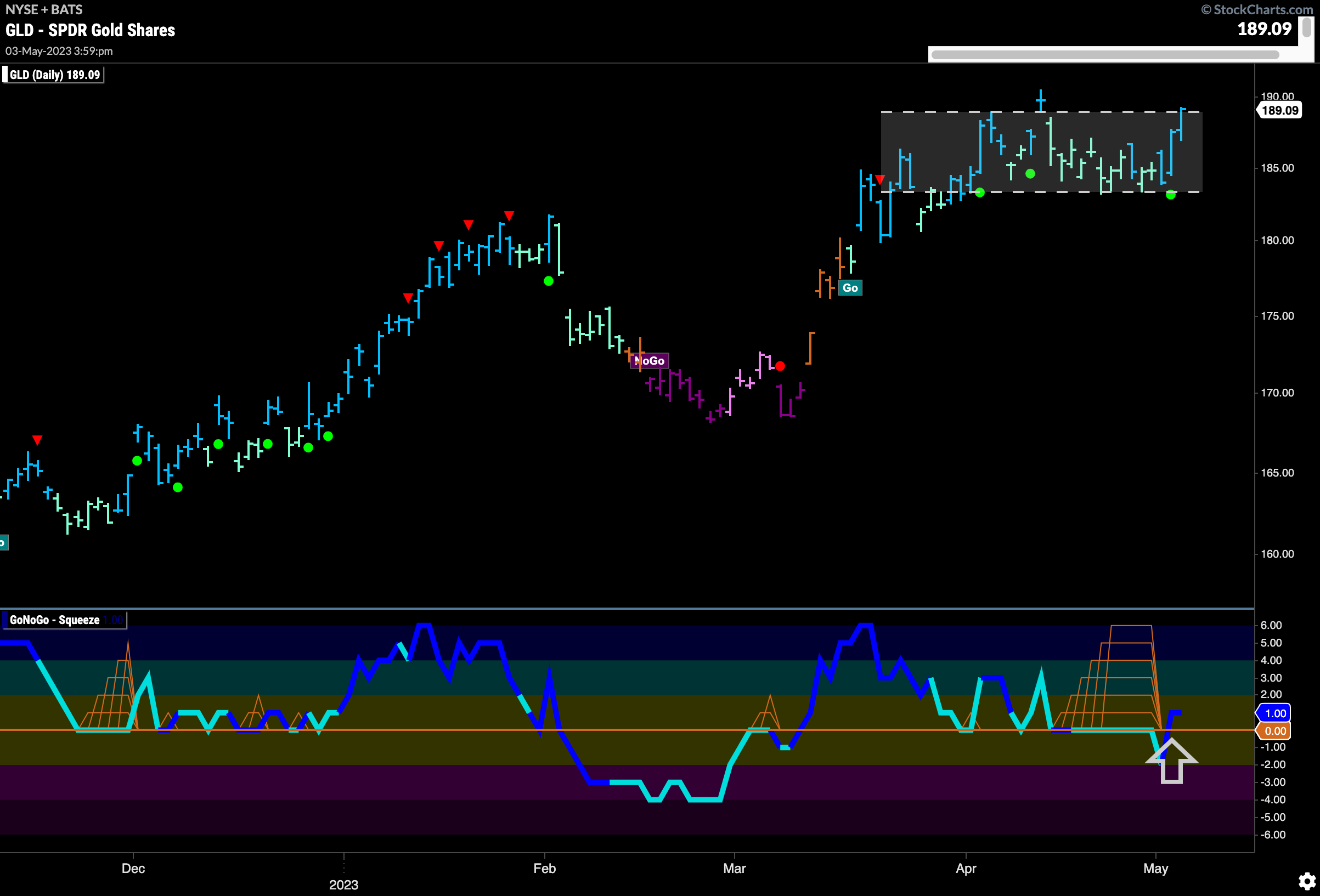Click the 175.00 price axis label

tap(1277, 316)
